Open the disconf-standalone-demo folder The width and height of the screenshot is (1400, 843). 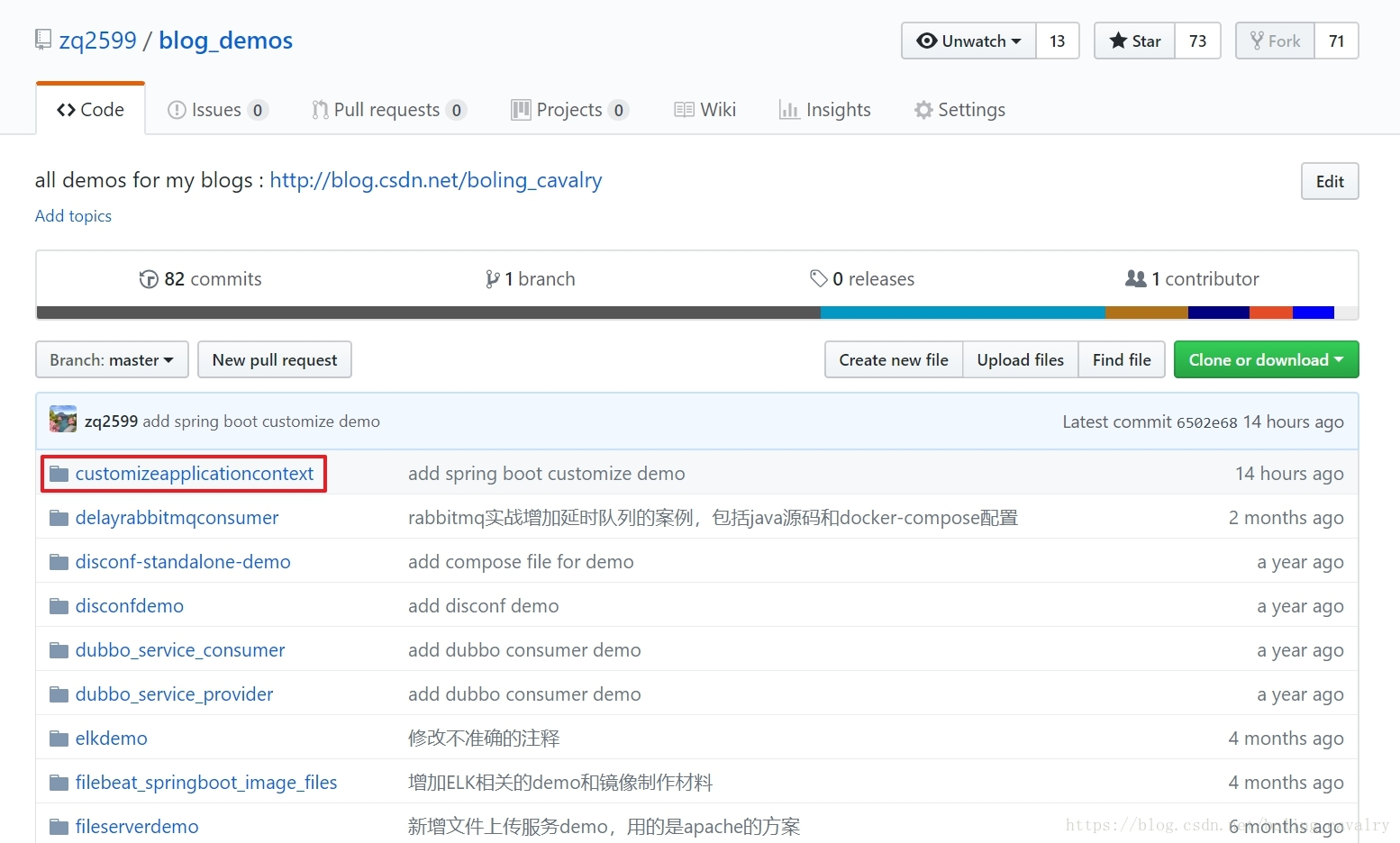(x=183, y=562)
